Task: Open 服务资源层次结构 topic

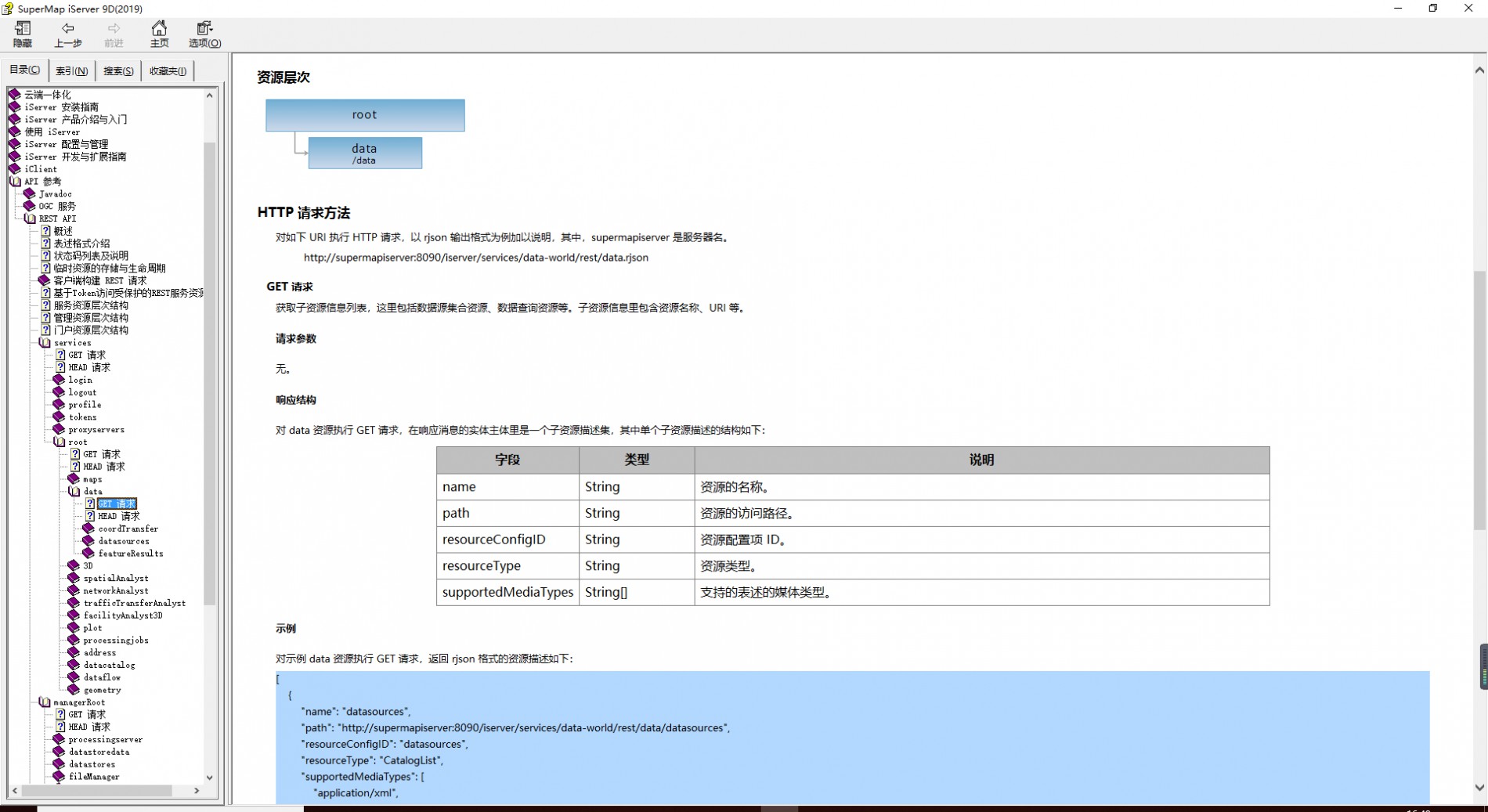Action: click(91, 305)
